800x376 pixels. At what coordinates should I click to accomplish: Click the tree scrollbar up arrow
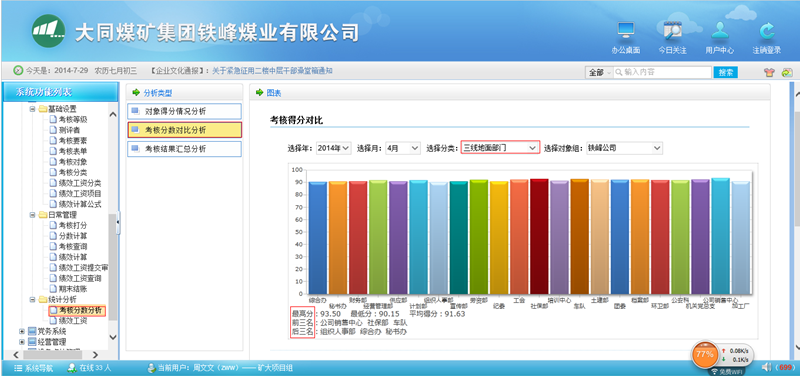click(x=113, y=115)
